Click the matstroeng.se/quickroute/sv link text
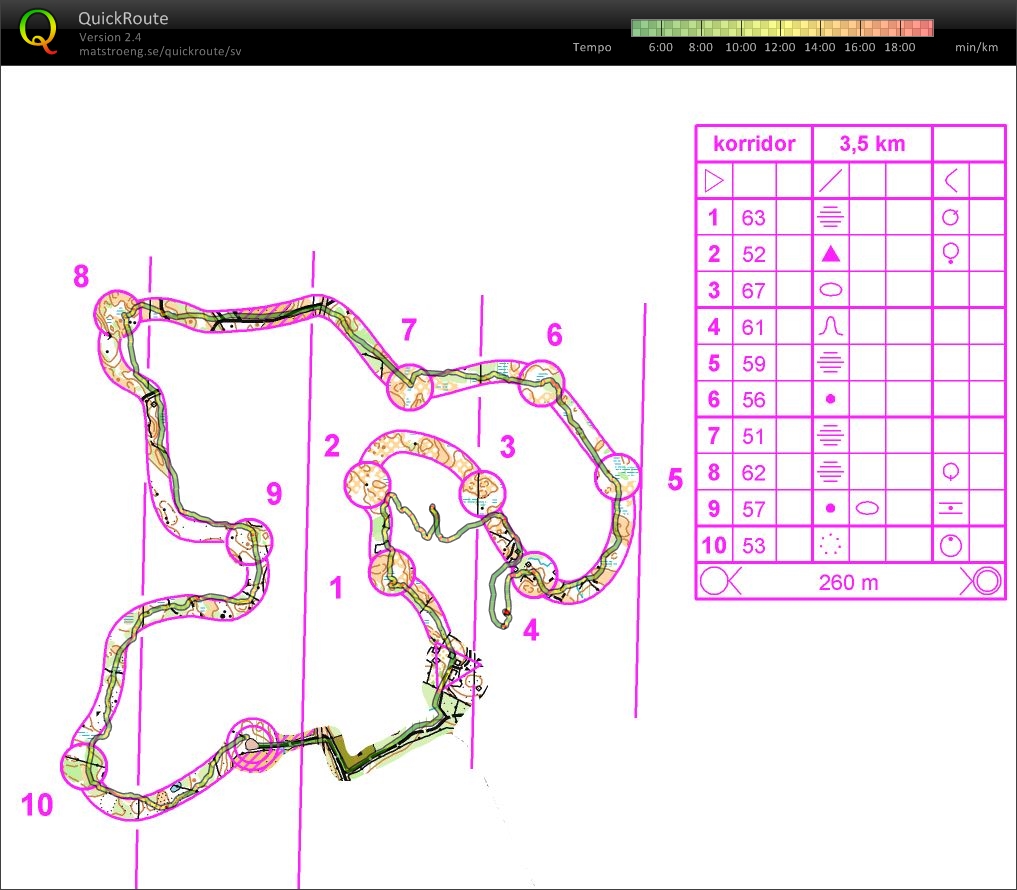1017x890 pixels. [x=160, y=51]
